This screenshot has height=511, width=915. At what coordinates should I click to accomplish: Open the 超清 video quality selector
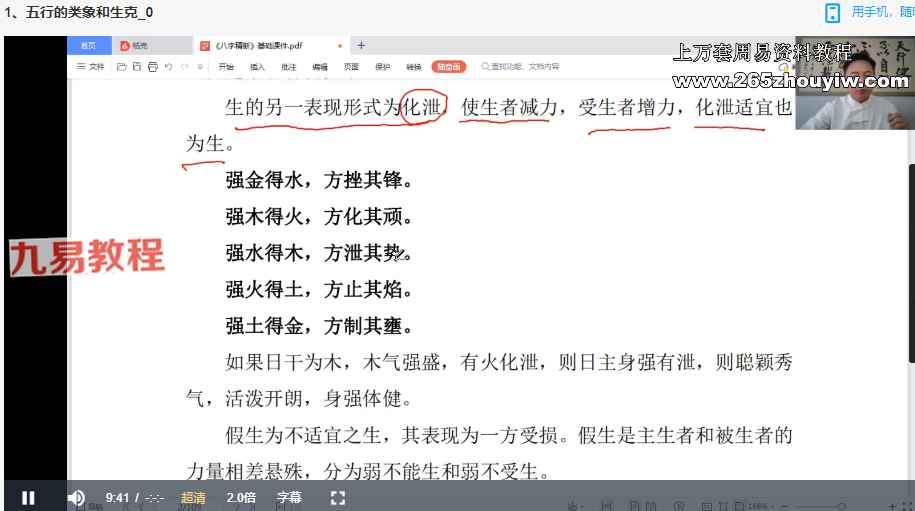coord(193,498)
